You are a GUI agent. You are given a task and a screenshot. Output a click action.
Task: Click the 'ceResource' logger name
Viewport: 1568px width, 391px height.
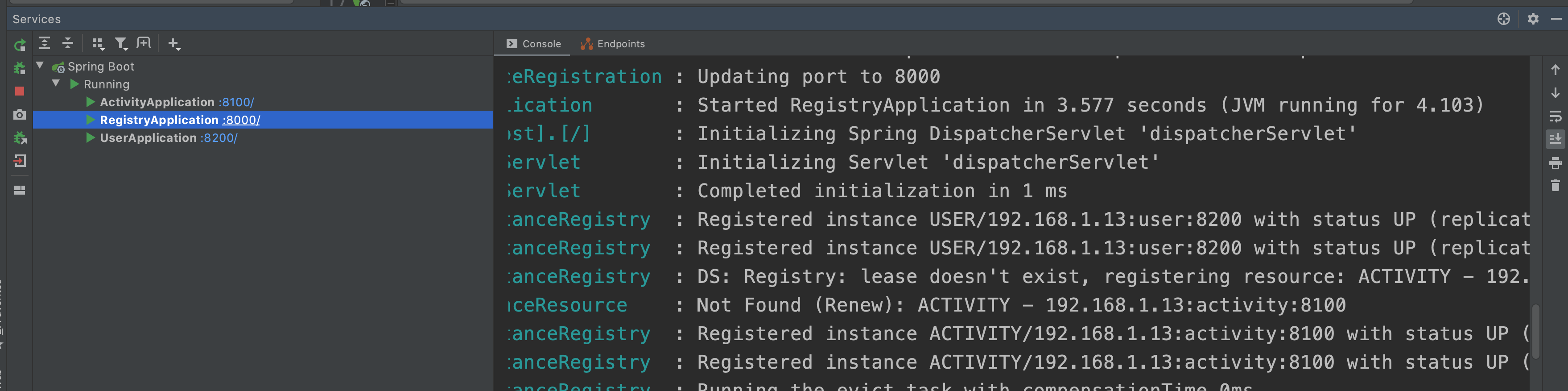(567, 305)
